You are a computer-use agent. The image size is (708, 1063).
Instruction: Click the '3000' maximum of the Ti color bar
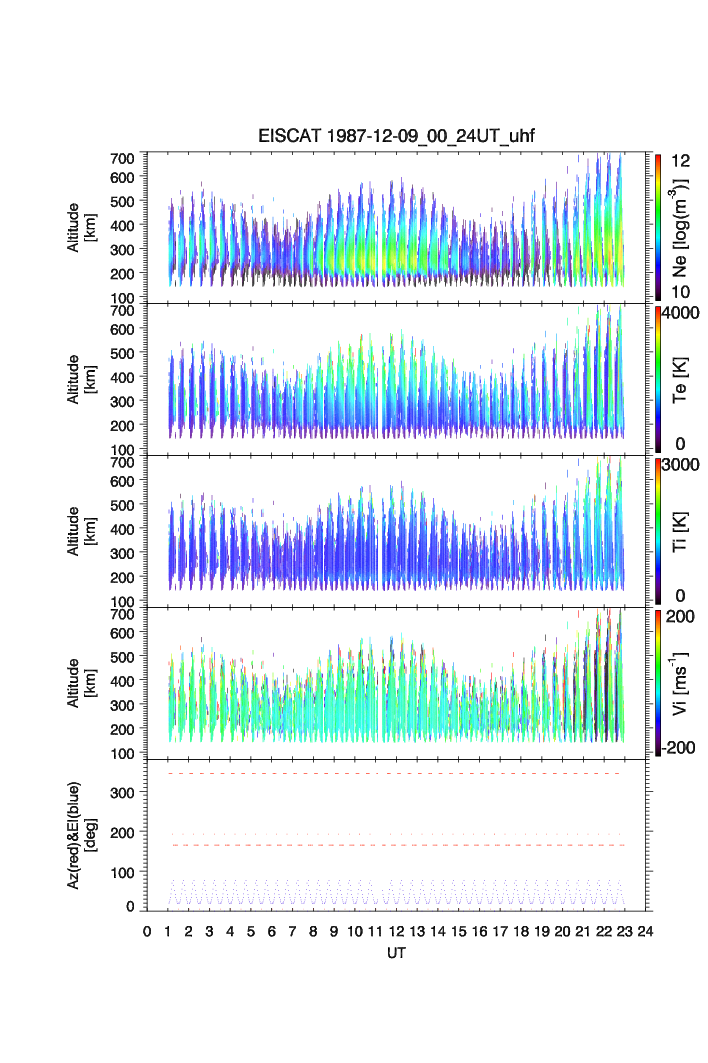pos(681,465)
